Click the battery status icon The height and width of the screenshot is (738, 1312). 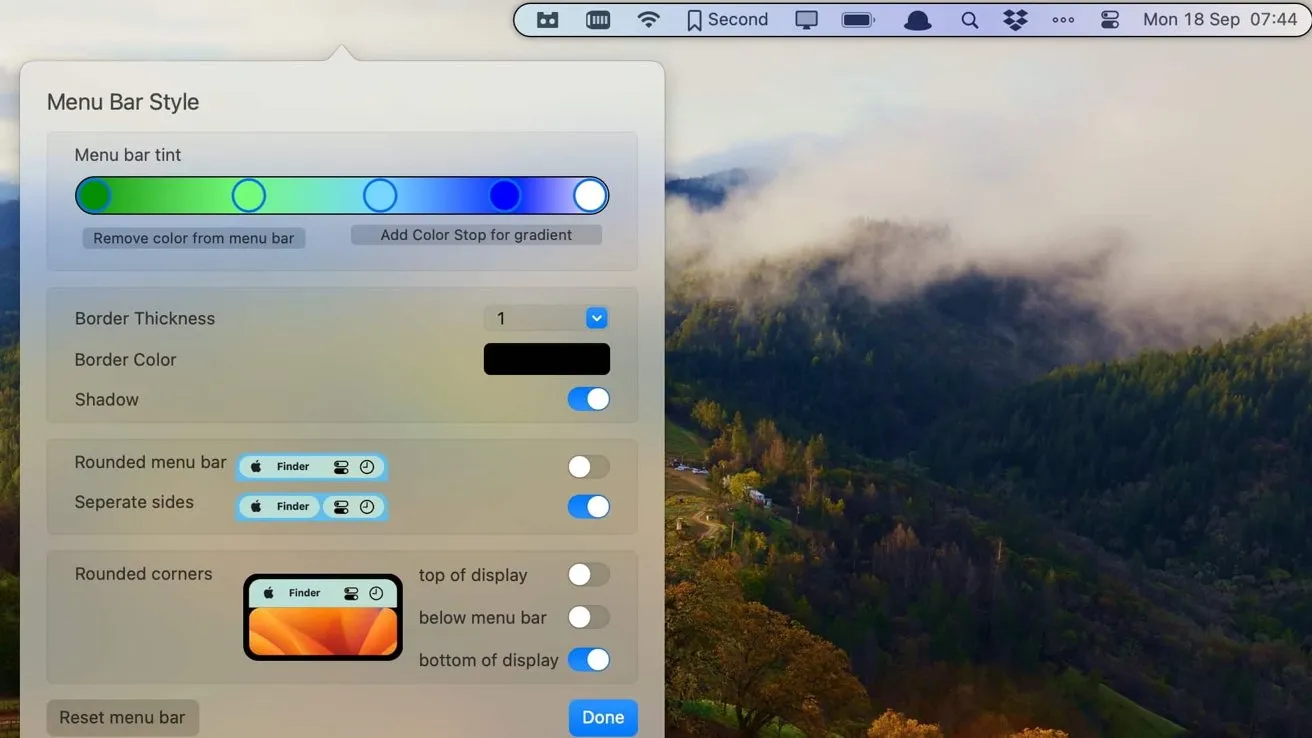858,20
